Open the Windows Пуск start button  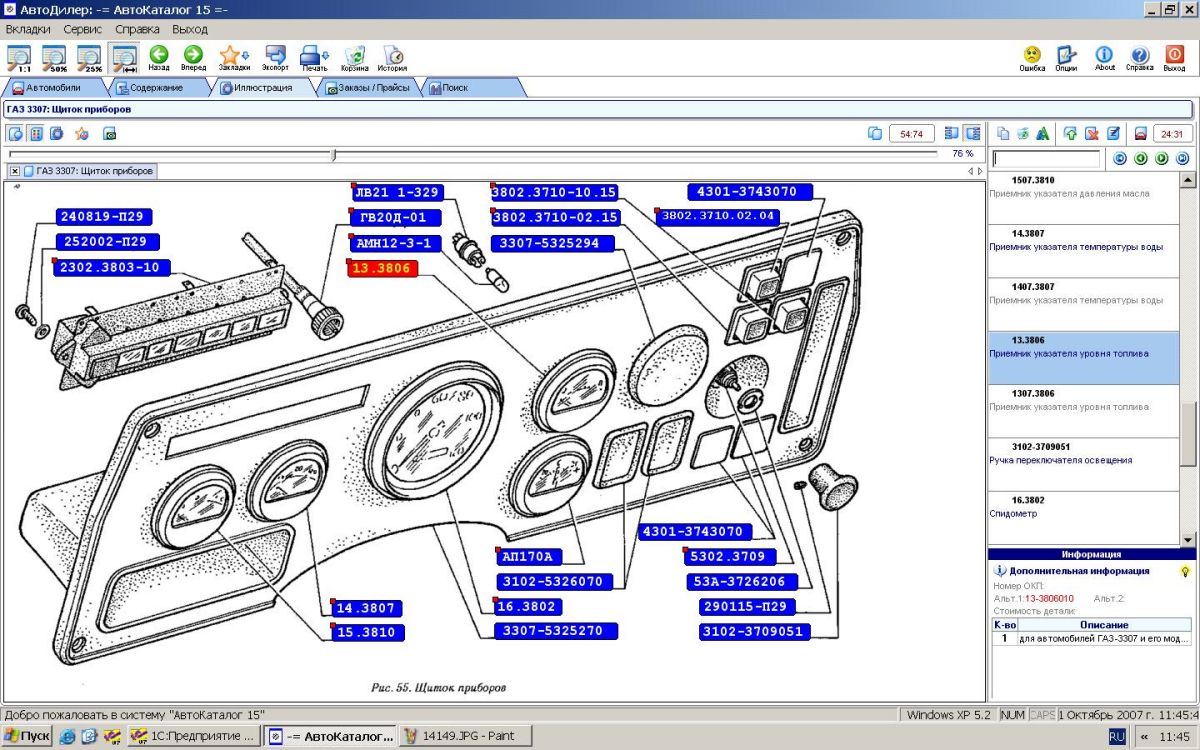27,737
